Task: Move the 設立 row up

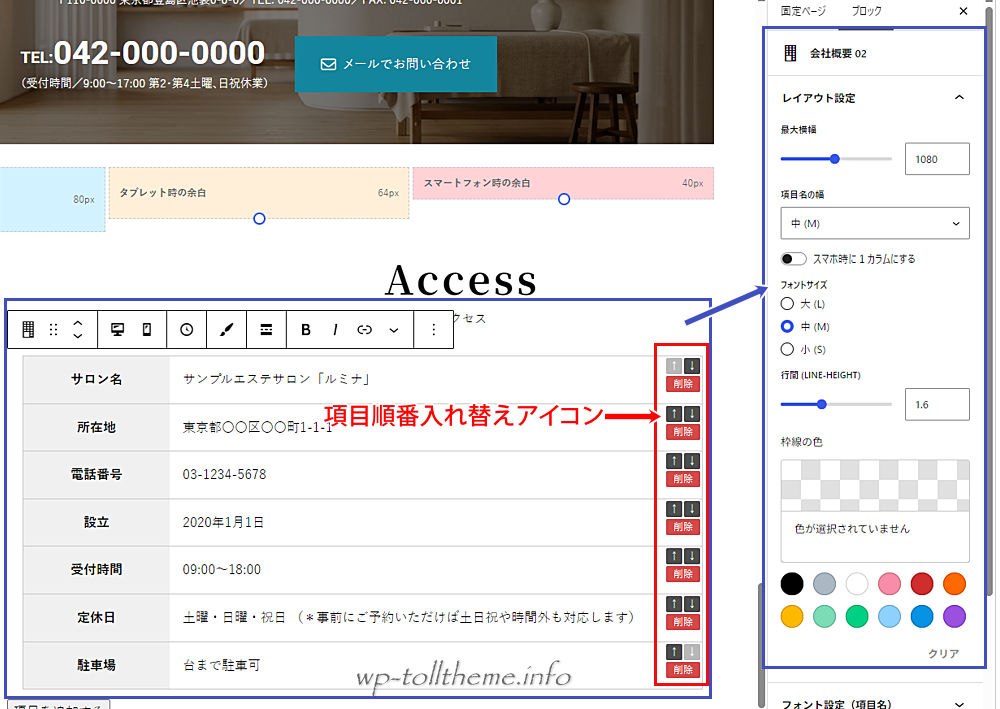Action: 674,509
